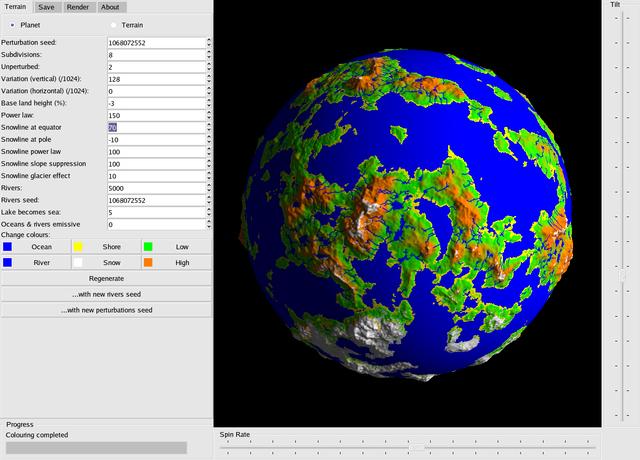The height and width of the screenshot is (460, 640).
Task: Change the Snow colour
Action: 106,262
